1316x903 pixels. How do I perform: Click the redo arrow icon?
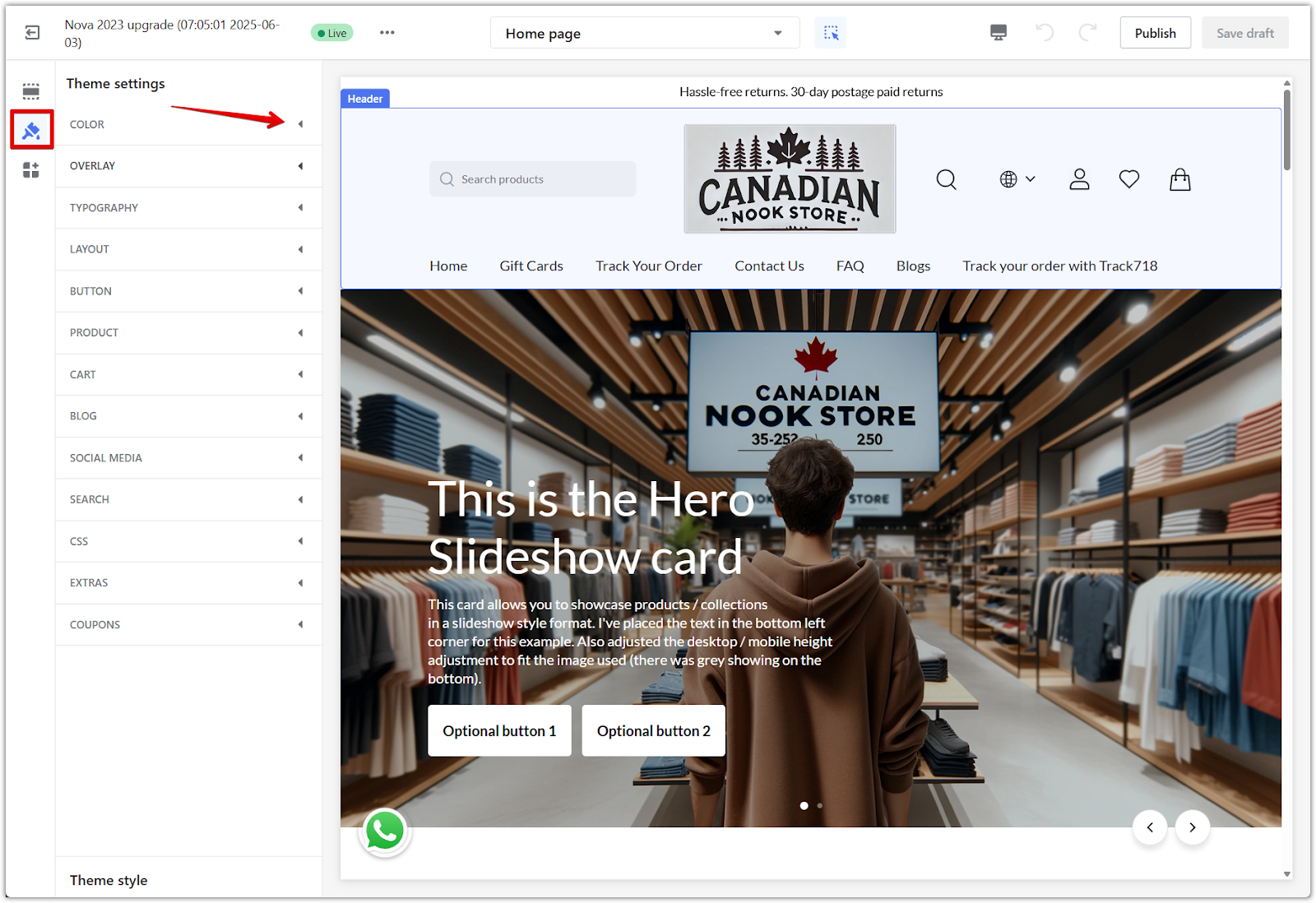(x=1087, y=33)
